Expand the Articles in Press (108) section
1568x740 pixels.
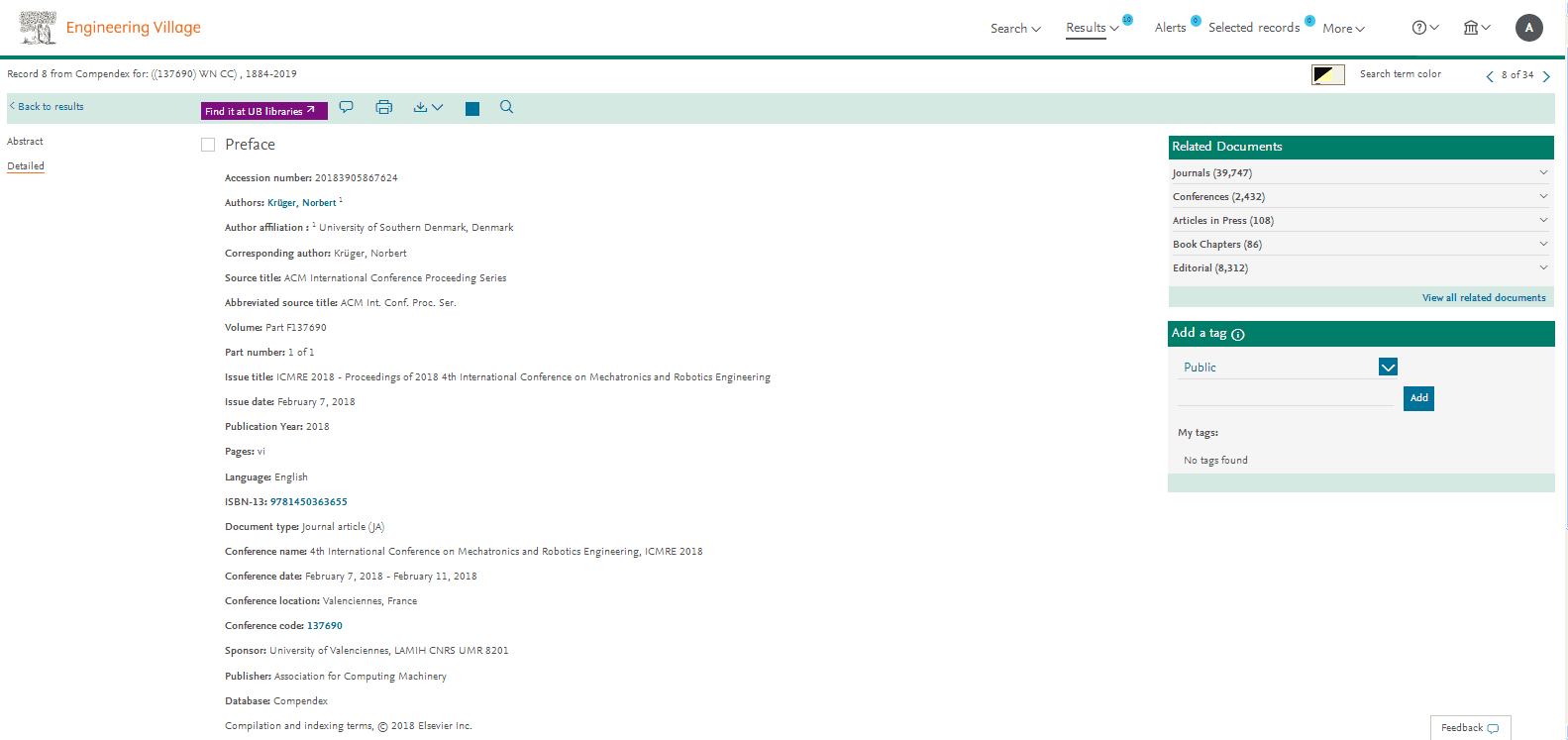[x=1361, y=220]
